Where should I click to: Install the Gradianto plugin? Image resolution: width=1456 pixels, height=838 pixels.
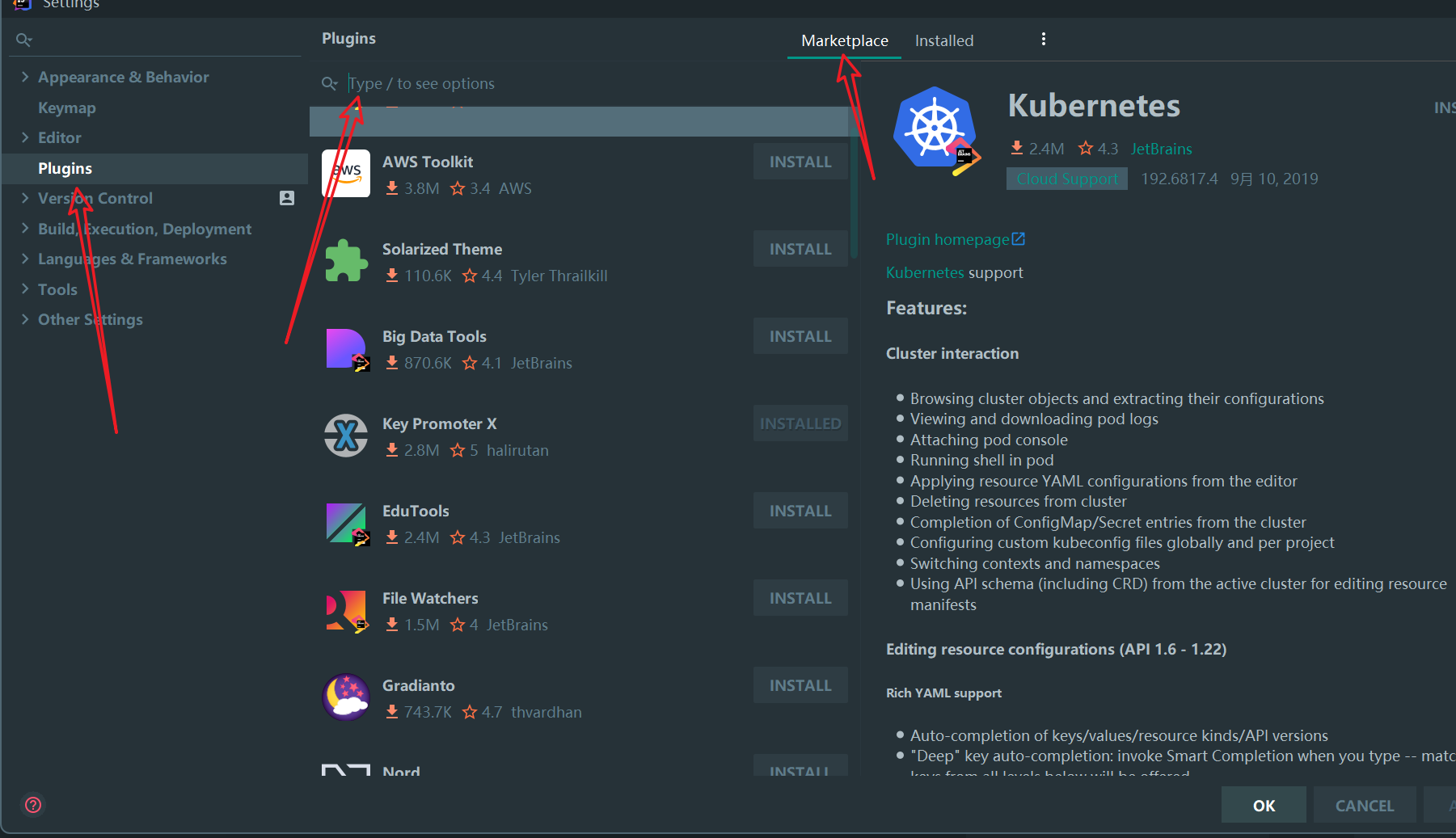[x=800, y=685]
